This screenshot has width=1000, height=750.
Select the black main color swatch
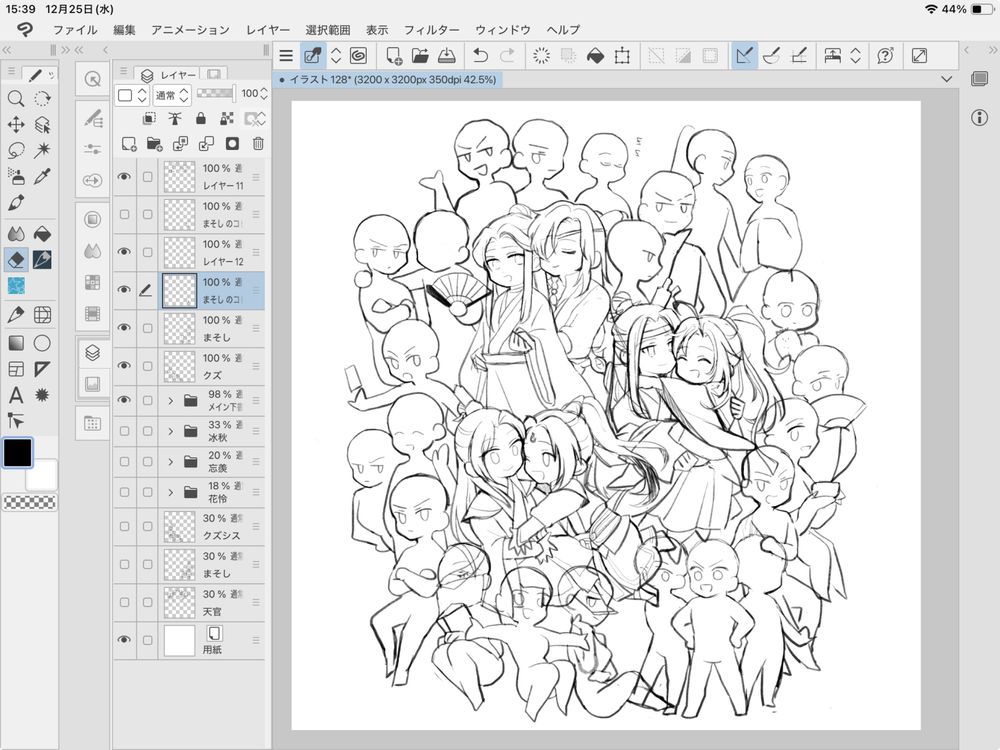click(x=17, y=452)
